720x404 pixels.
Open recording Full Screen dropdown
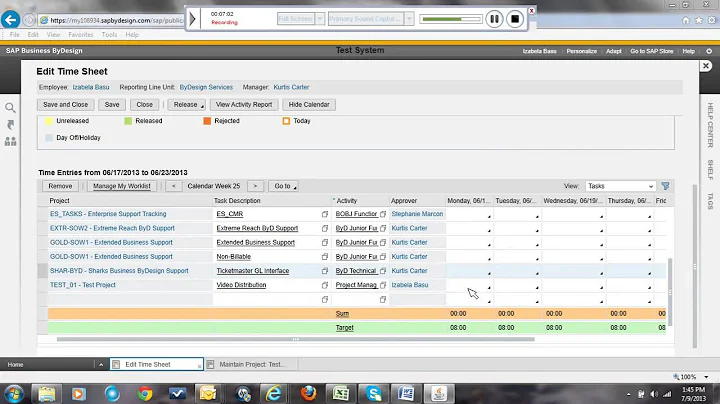coord(320,19)
